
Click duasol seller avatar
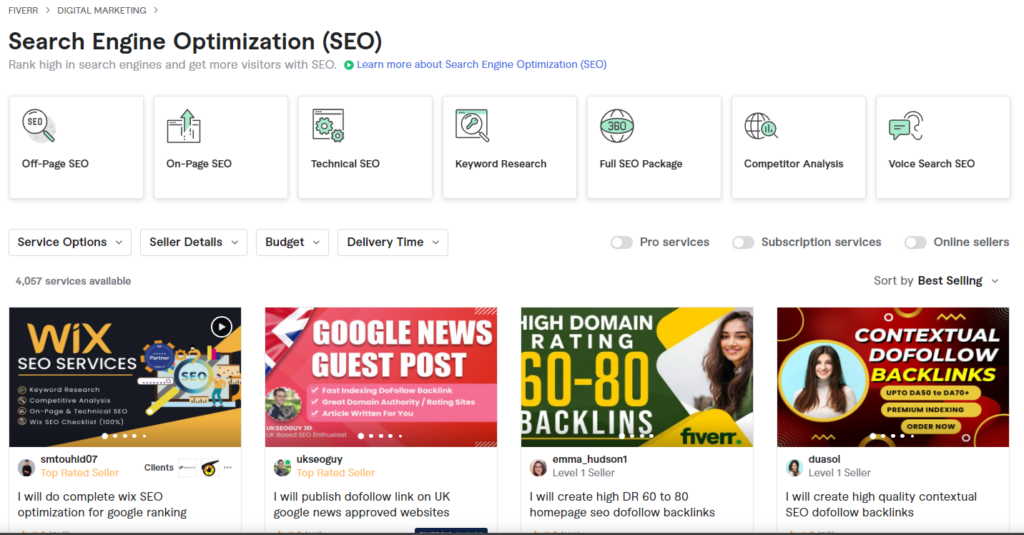[794, 467]
